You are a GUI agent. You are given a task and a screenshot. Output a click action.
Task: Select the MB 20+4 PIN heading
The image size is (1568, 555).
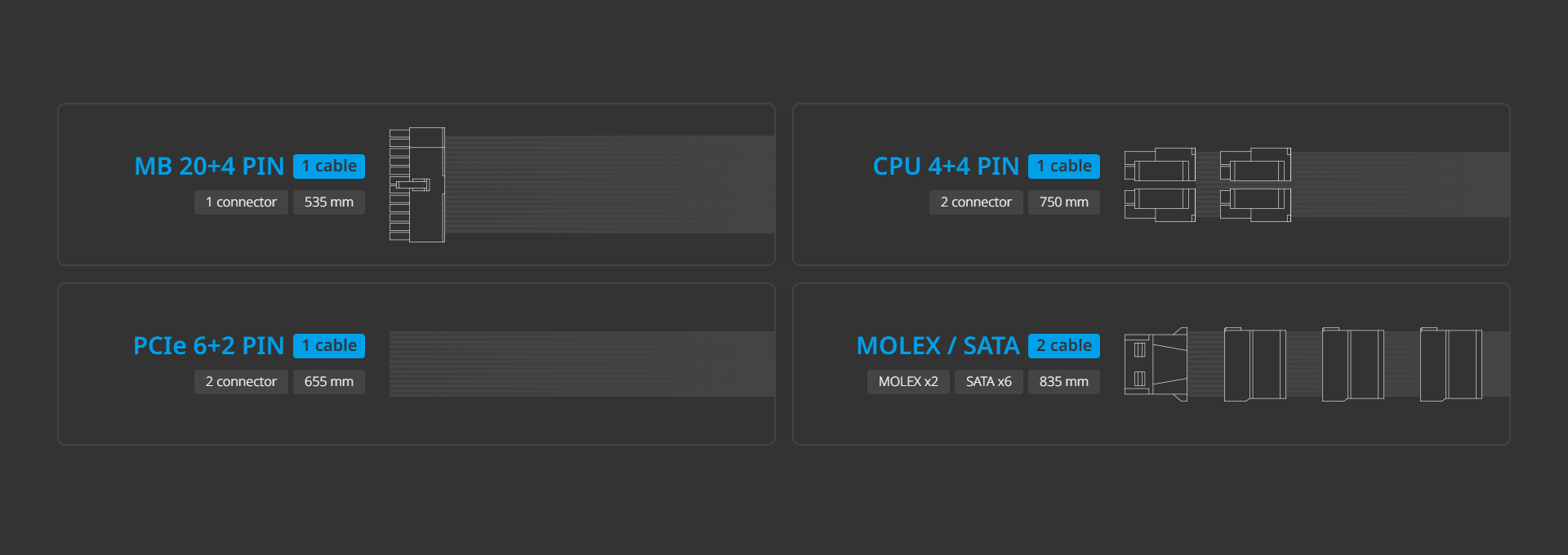tap(209, 166)
